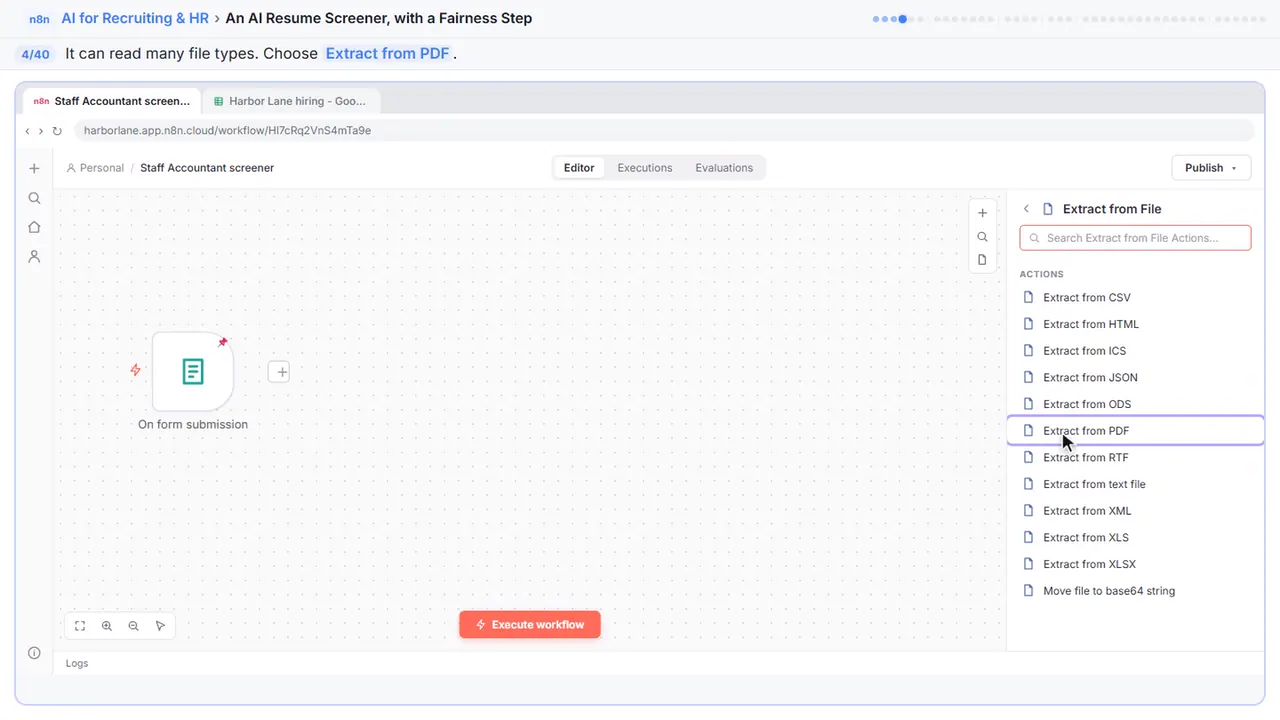Select the Staff Accountant screener browser tab

coord(112,101)
